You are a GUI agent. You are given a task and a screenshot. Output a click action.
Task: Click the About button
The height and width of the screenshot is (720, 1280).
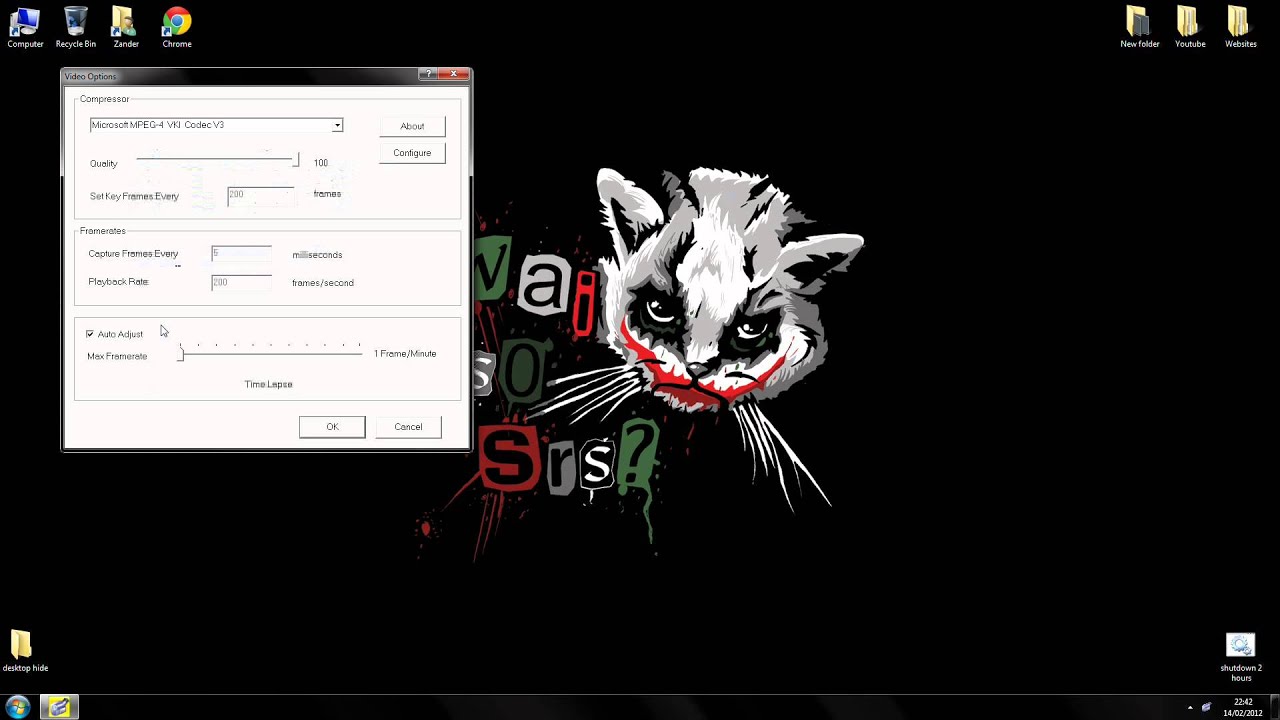(x=412, y=126)
